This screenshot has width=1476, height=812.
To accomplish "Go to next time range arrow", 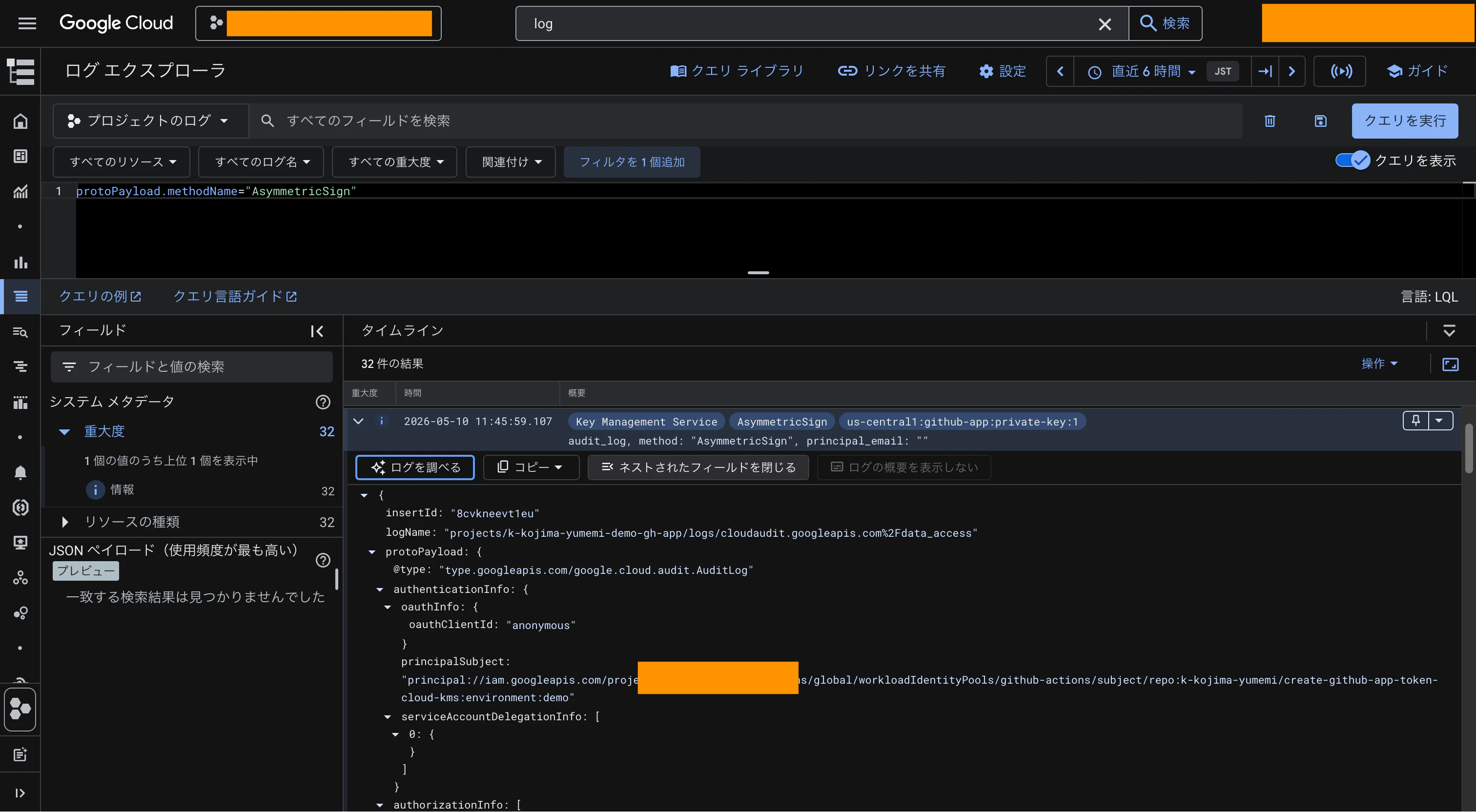I will click(x=1291, y=71).
